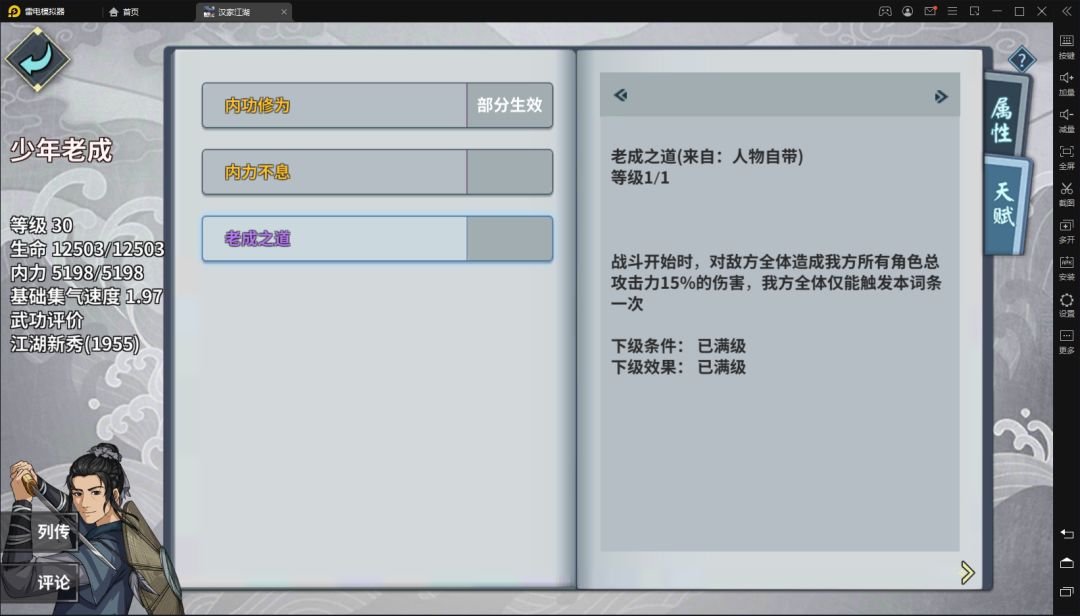Click the 减量 volume down icon

coord(1066,120)
